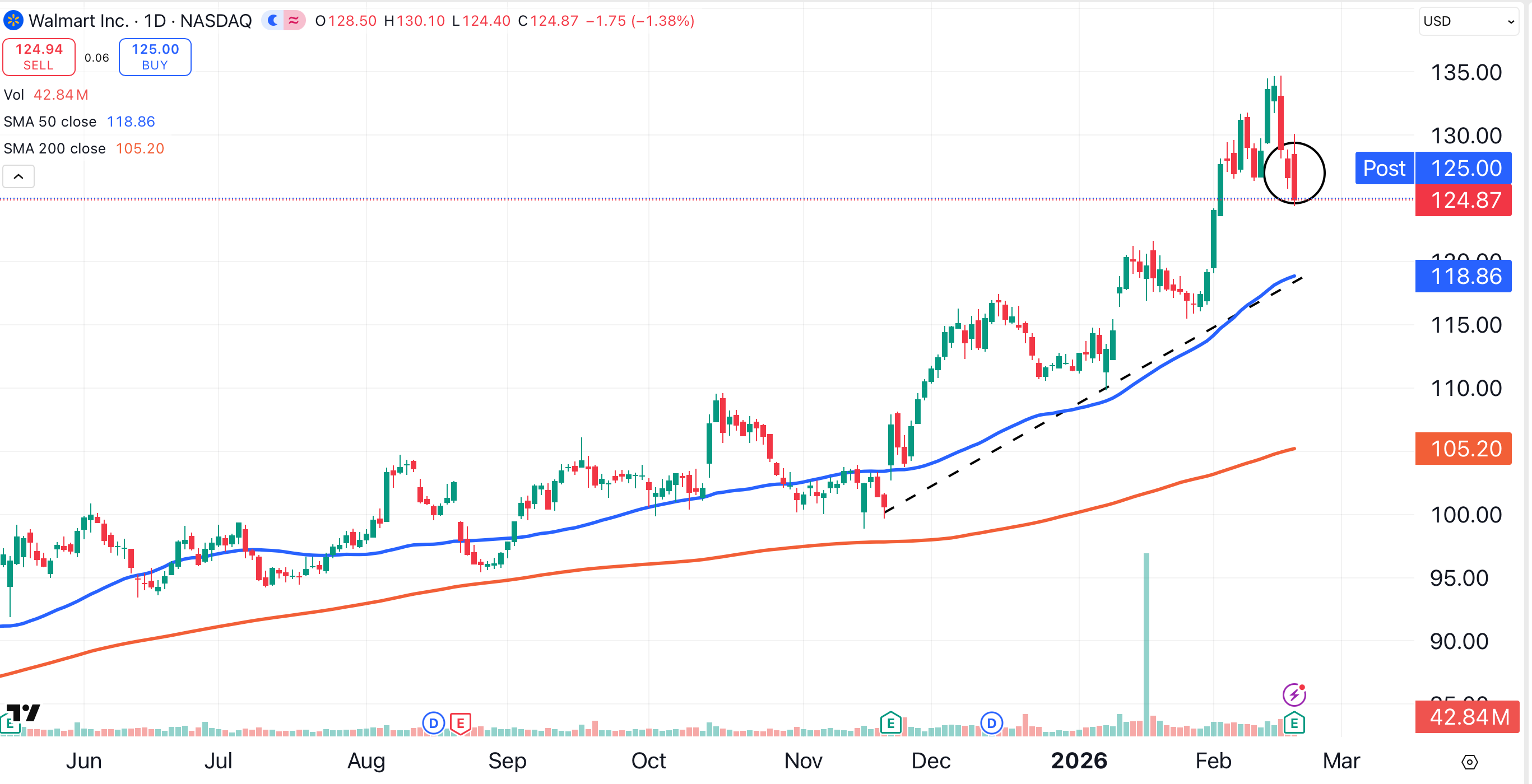1532x784 pixels.
Task: Collapse the indicators legend chevron
Action: [18, 176]
